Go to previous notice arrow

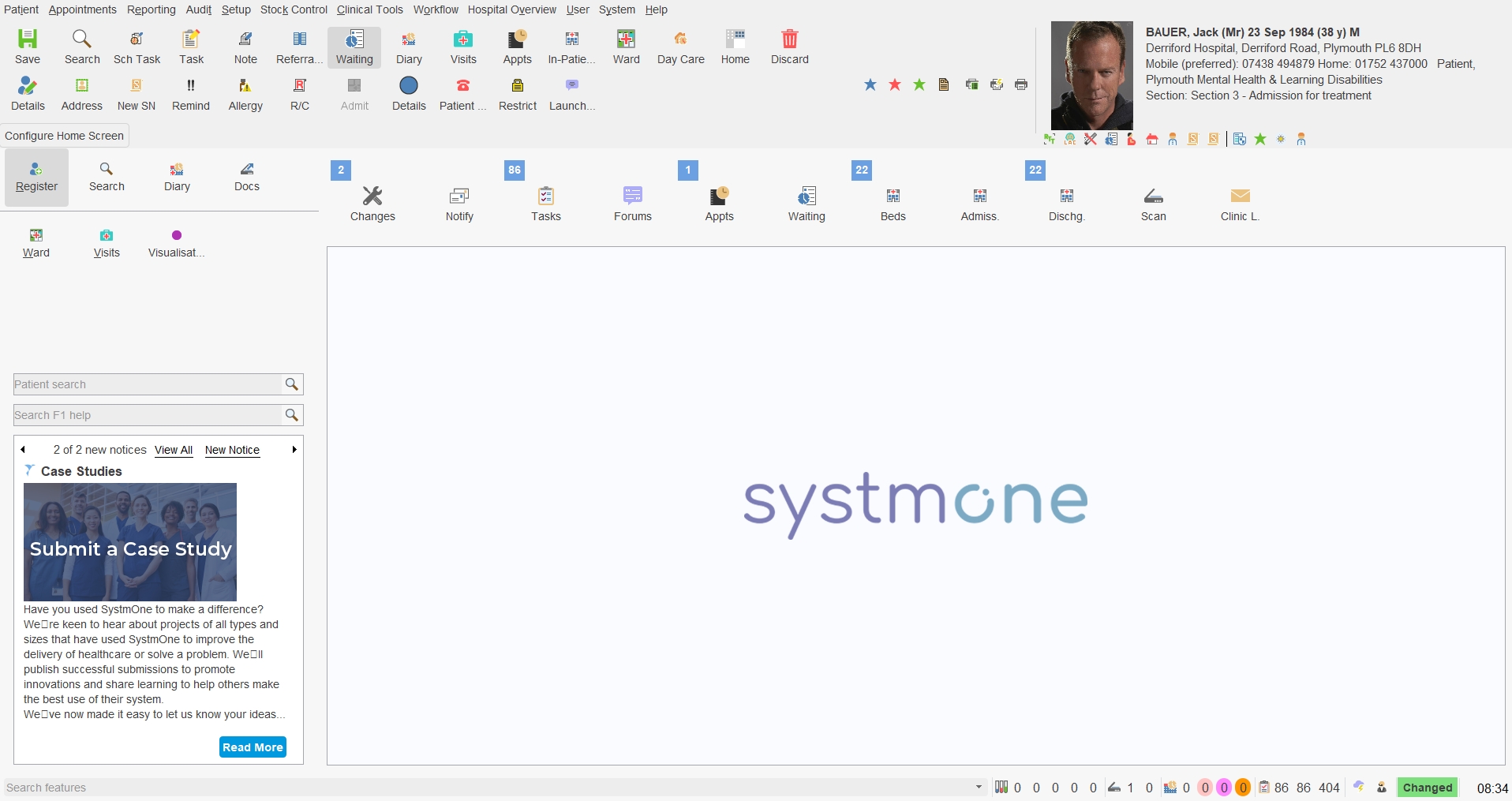click(23, 450)
